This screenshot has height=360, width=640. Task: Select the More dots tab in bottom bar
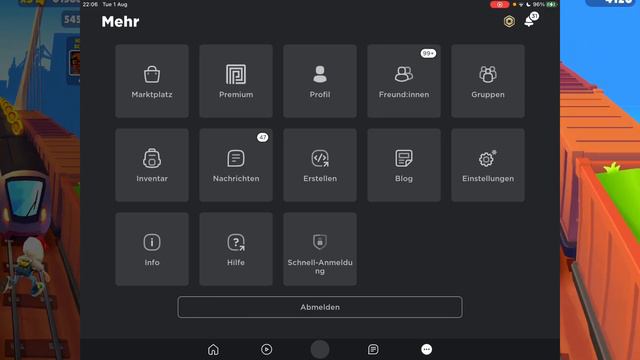point(427,349)
